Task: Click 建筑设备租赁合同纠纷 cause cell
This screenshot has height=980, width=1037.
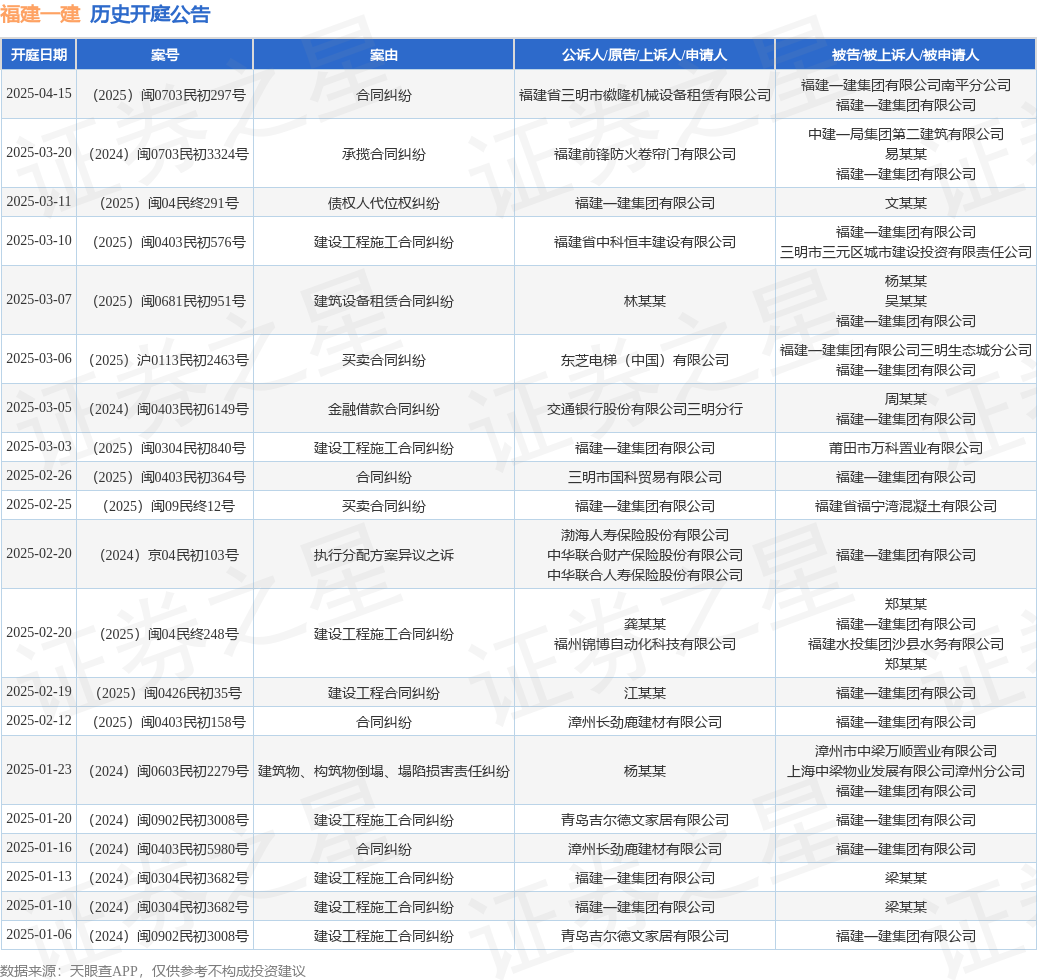Action: tap(384, 301)
